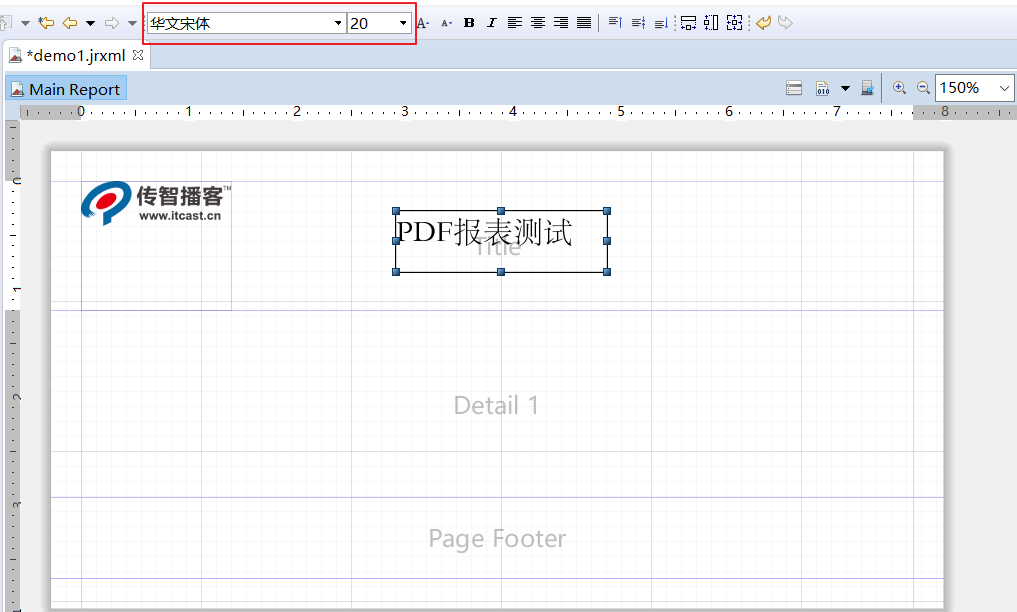The width and height of the screenshot is (1017, 612).
Task: Select the PDF报表测试 static text element
Action: click(x=501, y=241)
